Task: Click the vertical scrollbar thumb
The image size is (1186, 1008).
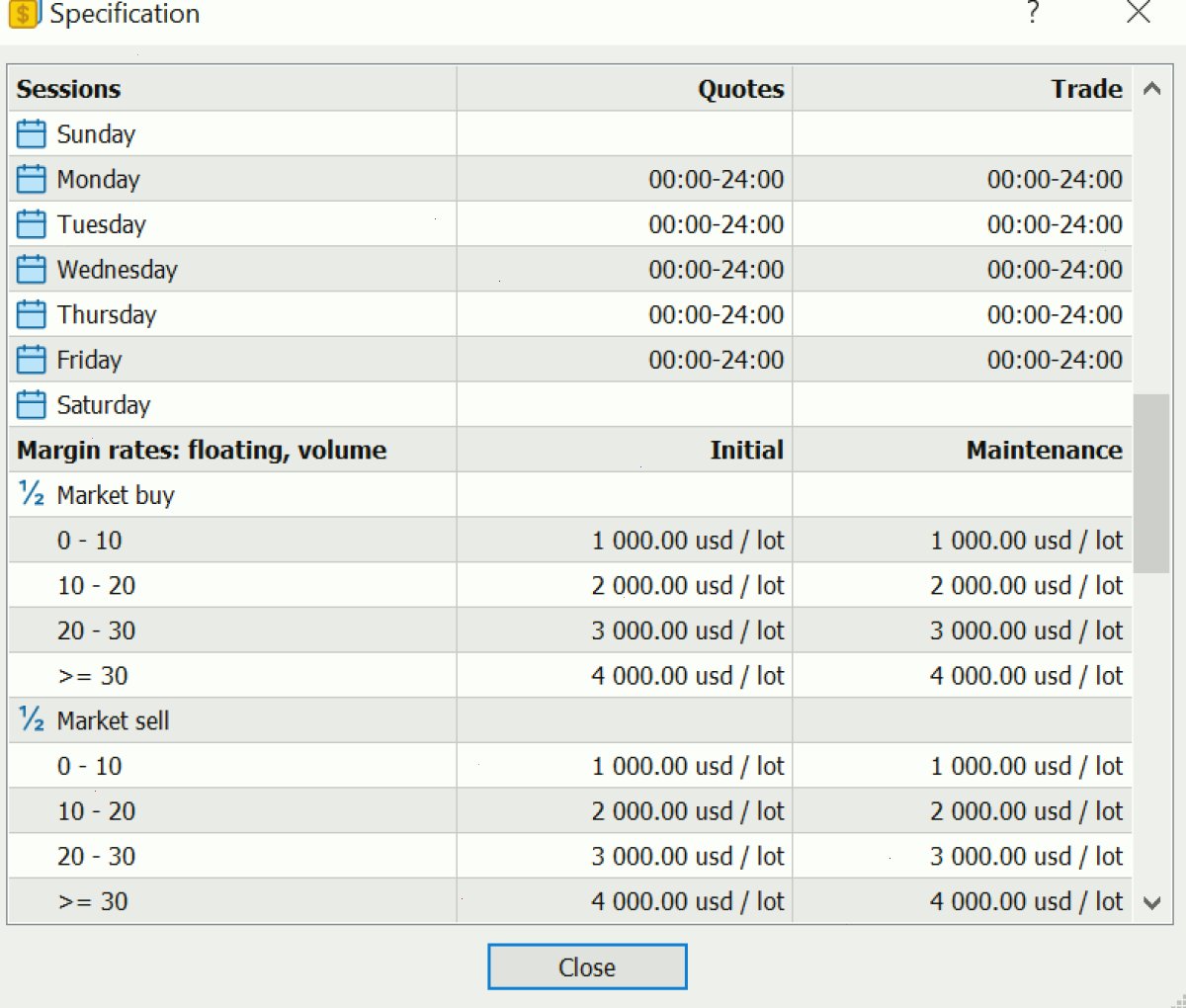Action: (x=1151, y=483)
